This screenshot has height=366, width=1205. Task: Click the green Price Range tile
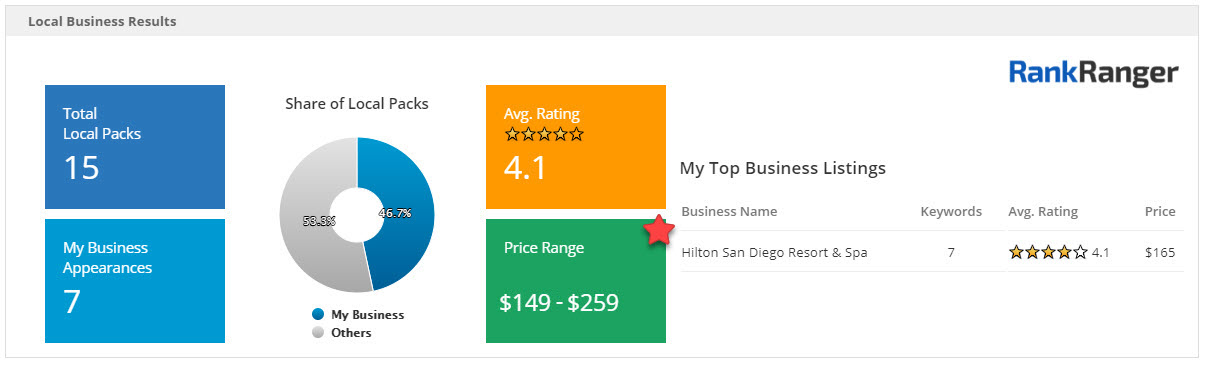(576, 281)
